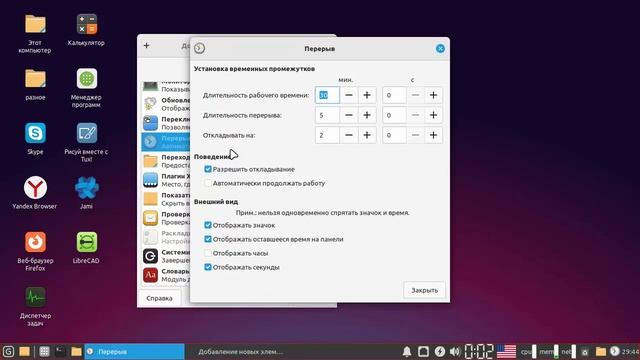
Task: Click the break timer icon in tray
Action: click(x=614, y=351)
